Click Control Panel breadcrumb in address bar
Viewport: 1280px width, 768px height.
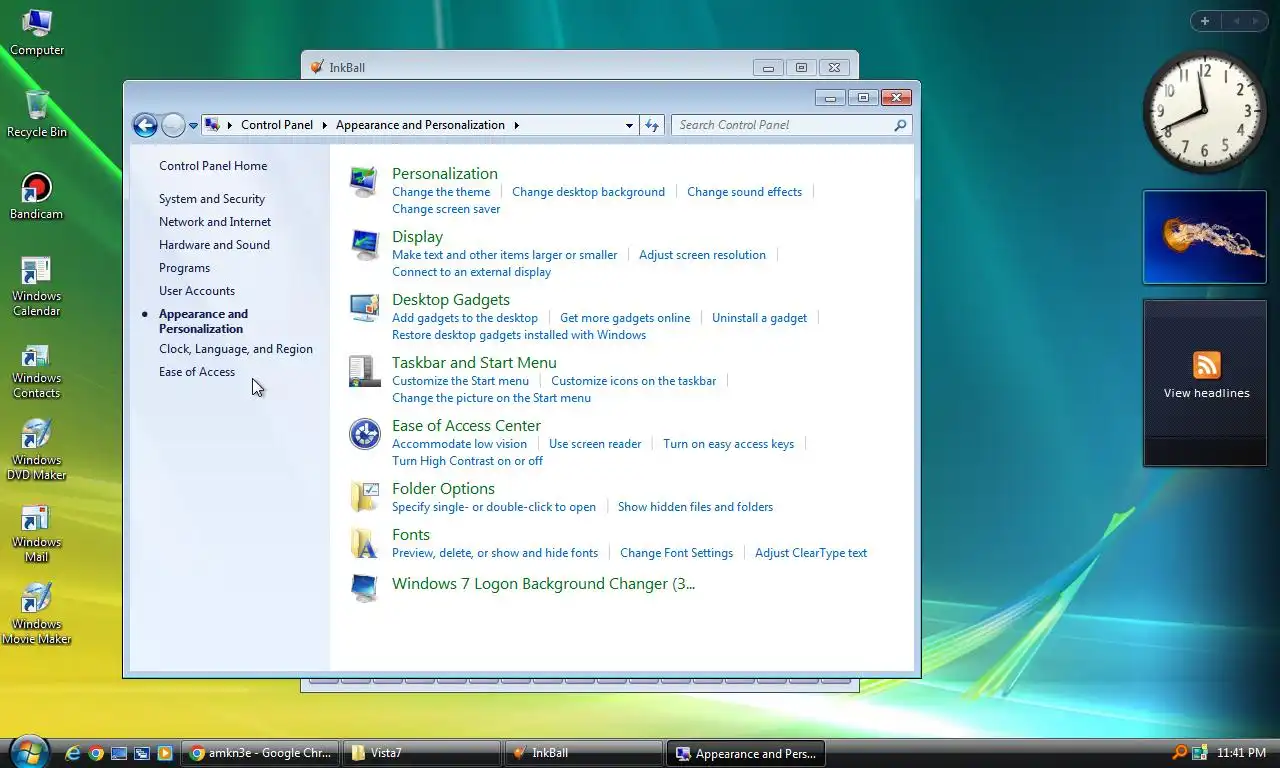[277, 125]
